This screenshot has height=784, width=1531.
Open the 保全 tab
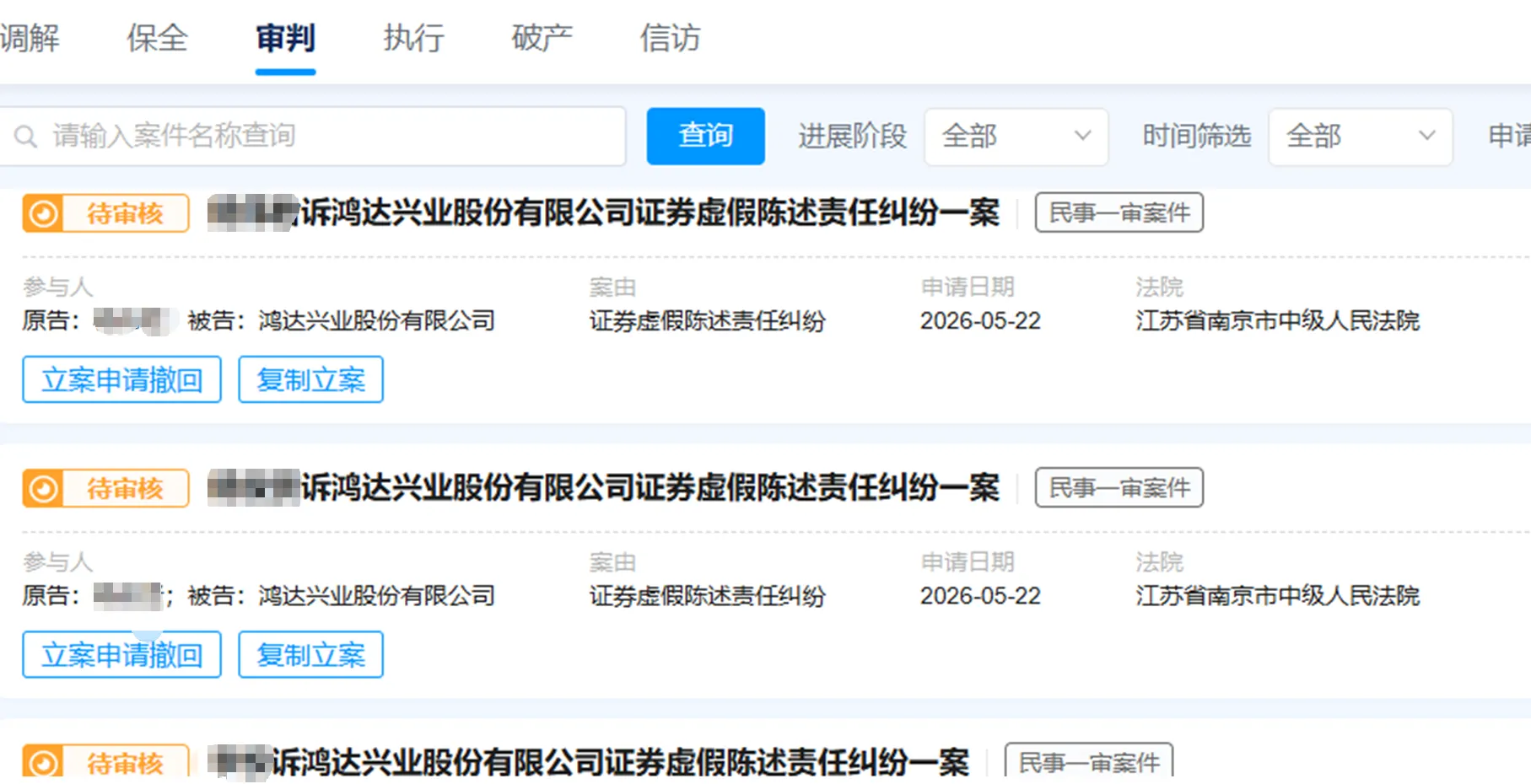click(157, 38)
